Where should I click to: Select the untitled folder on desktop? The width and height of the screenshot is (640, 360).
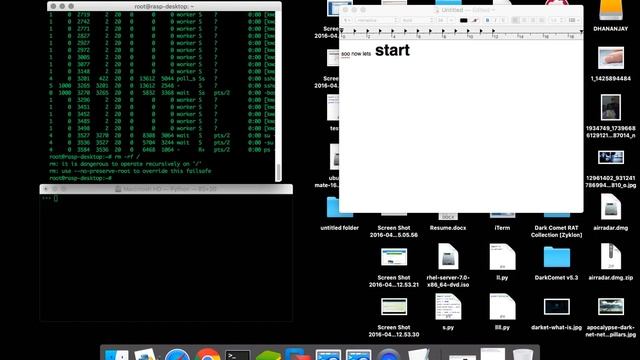340,208
